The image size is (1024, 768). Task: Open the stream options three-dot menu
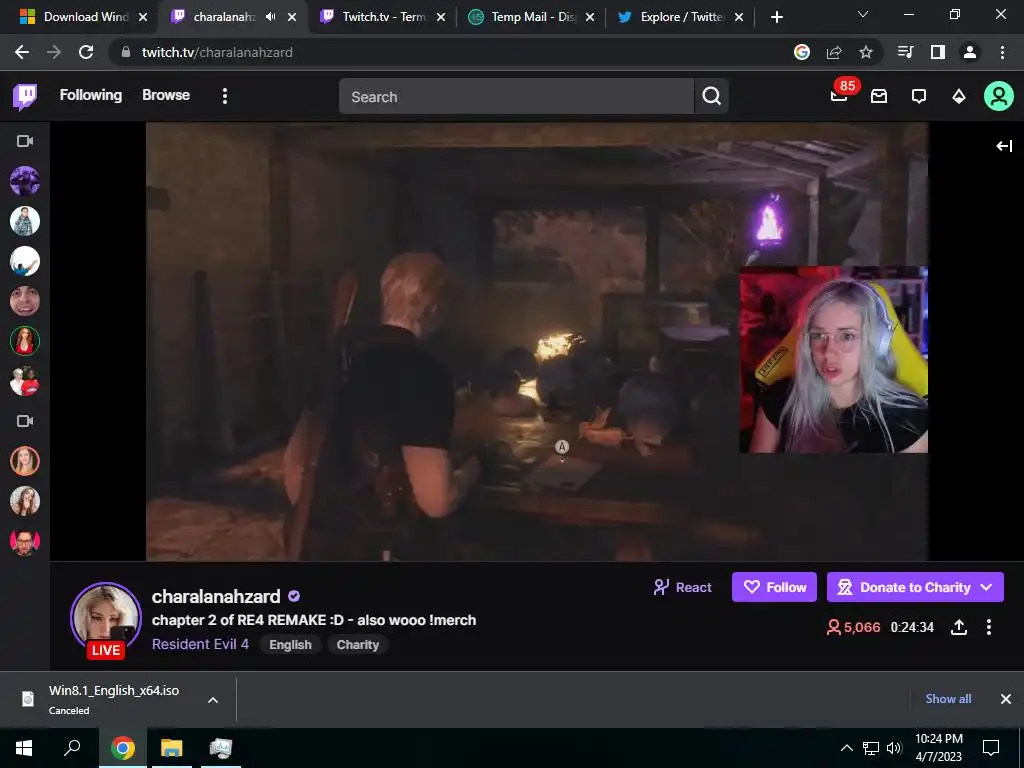[x=989, y=627]
